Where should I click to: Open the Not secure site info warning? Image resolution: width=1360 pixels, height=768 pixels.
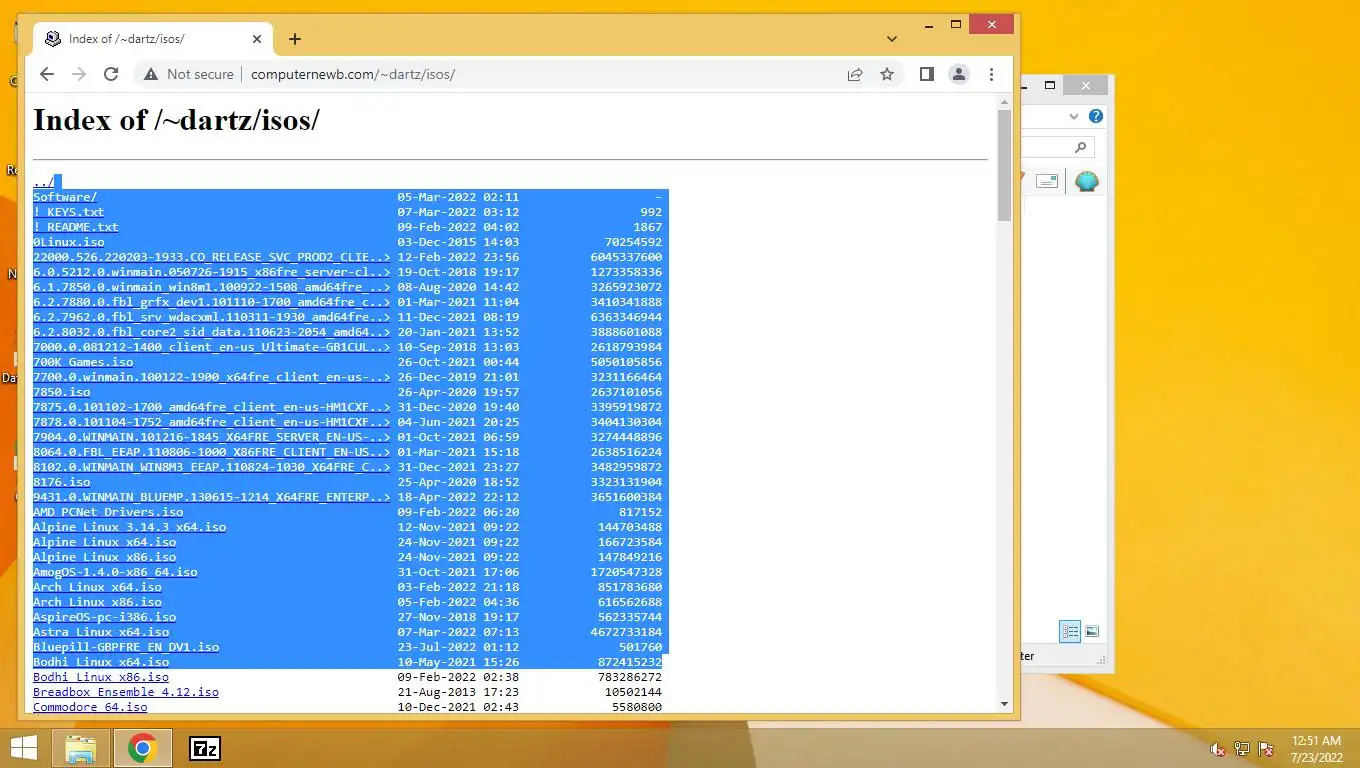coord(188,74)
